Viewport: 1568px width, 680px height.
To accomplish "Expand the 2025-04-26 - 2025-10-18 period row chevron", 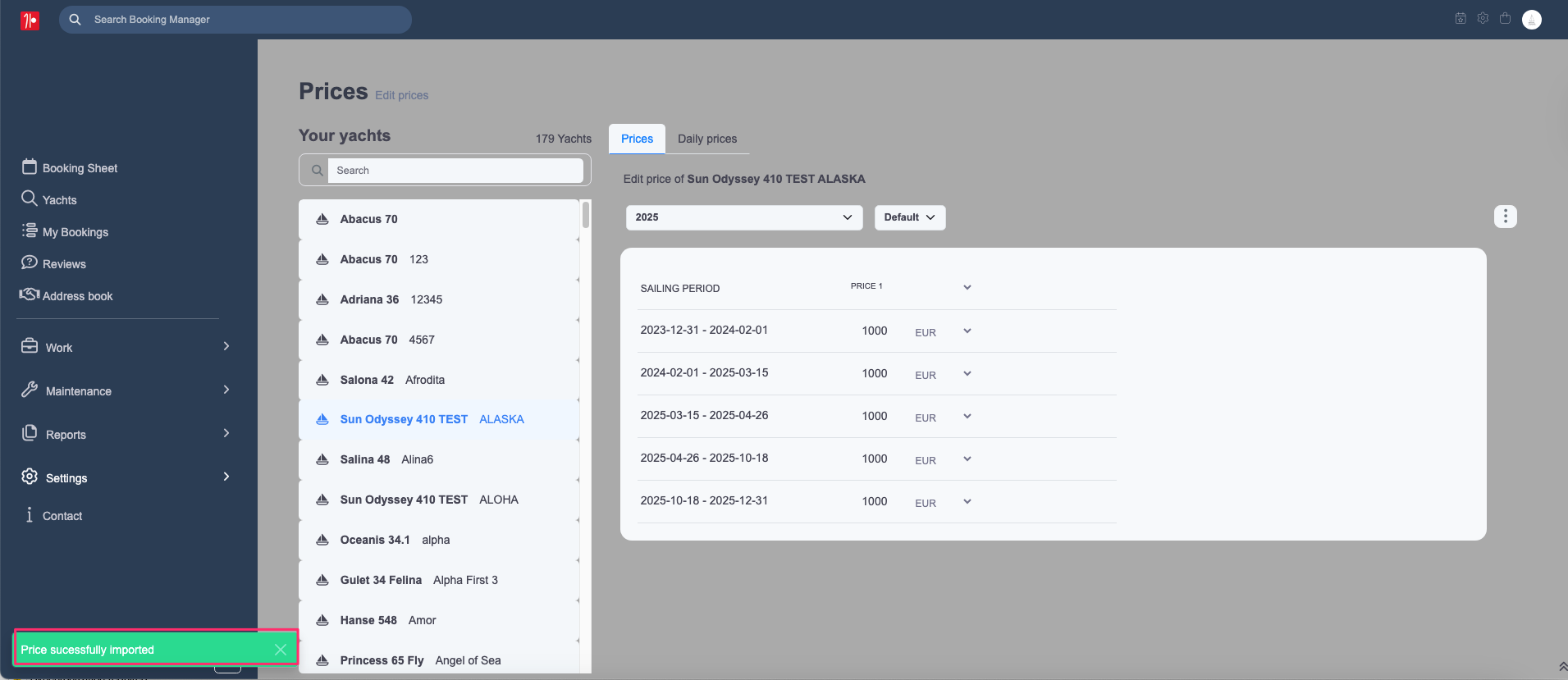I will tap(967, 459).
